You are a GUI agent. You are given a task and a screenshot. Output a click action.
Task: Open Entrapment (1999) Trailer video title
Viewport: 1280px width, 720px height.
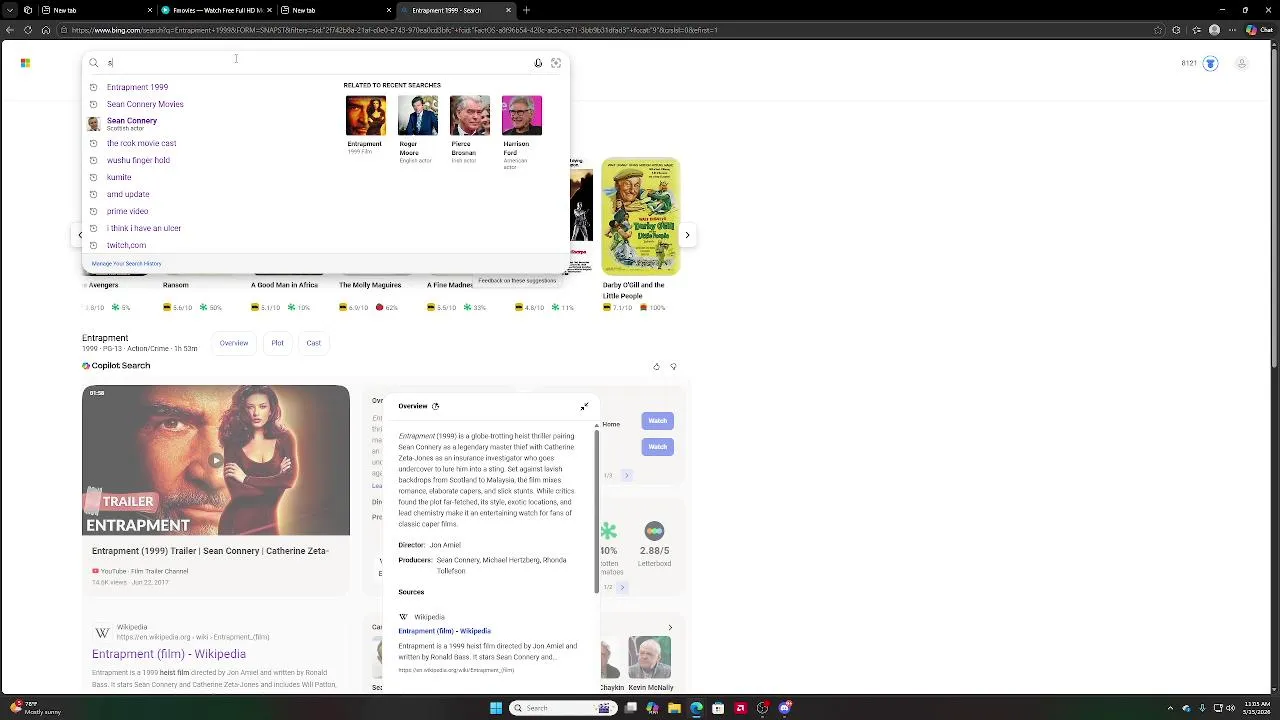coord(210,551)
